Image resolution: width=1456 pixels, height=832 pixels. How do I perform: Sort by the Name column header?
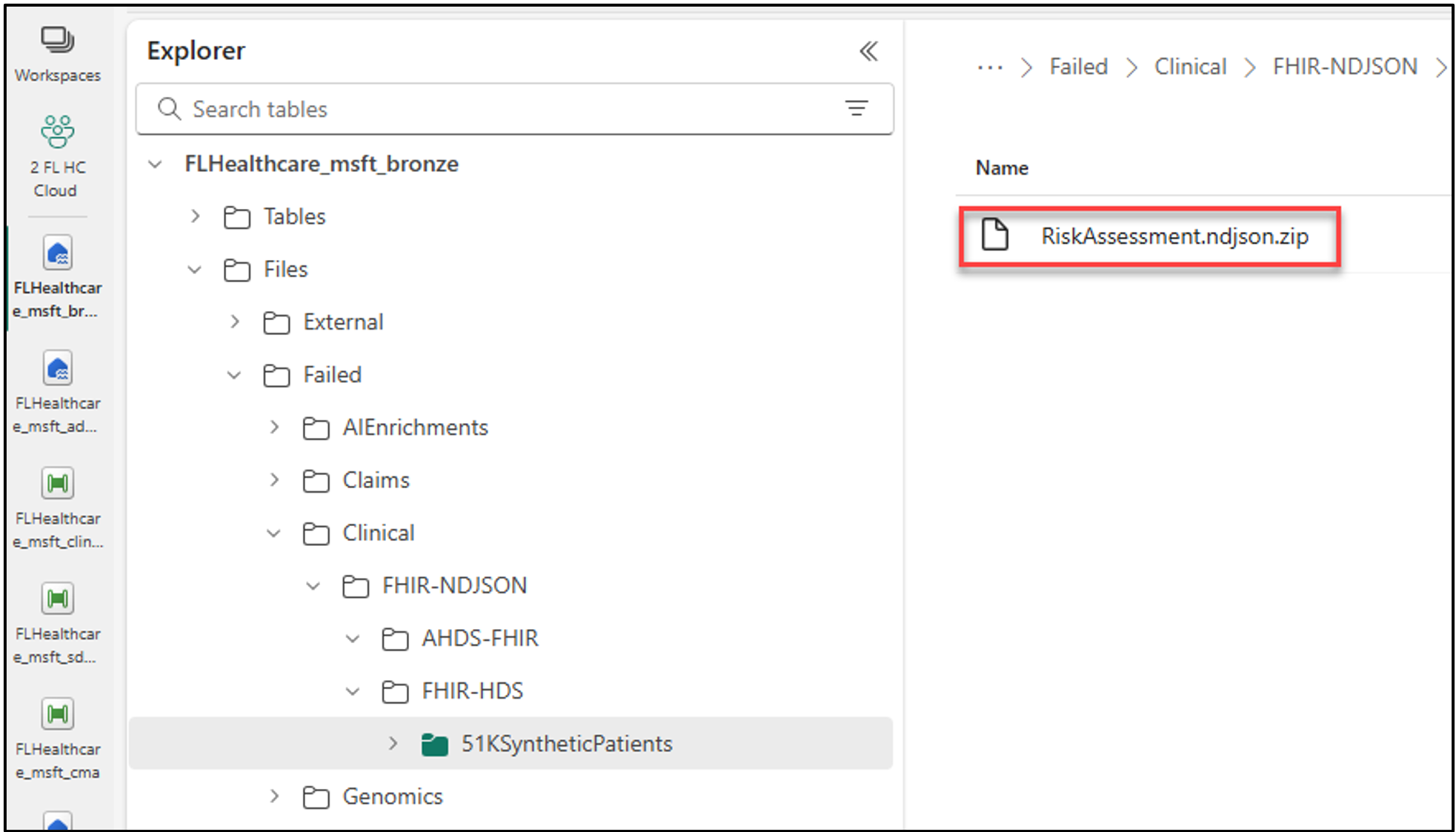[x=1001, y=168]
